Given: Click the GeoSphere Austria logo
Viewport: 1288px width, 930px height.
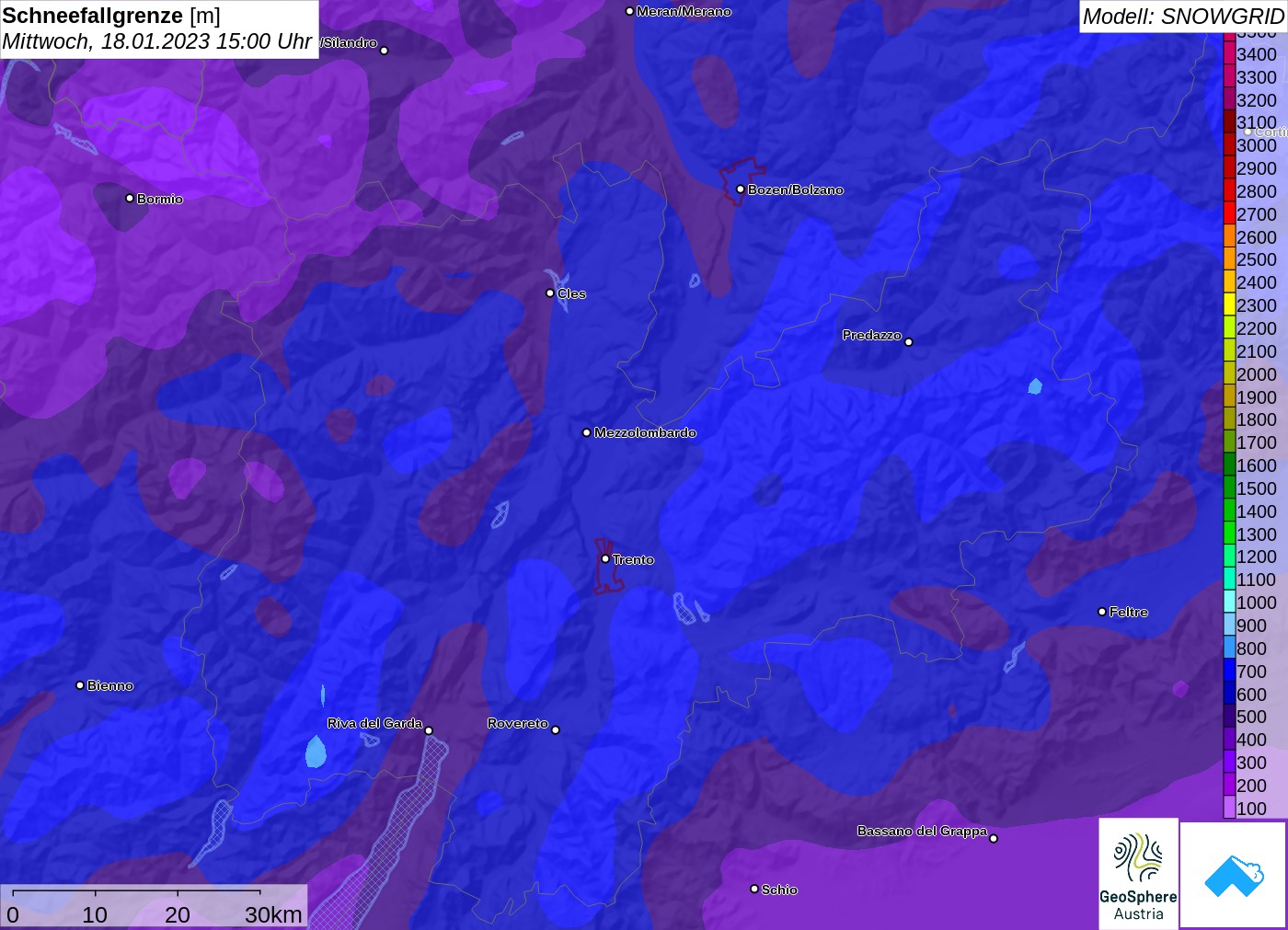Looking at the screenshot, I should pyautogui.click(x=1138, y=873).
